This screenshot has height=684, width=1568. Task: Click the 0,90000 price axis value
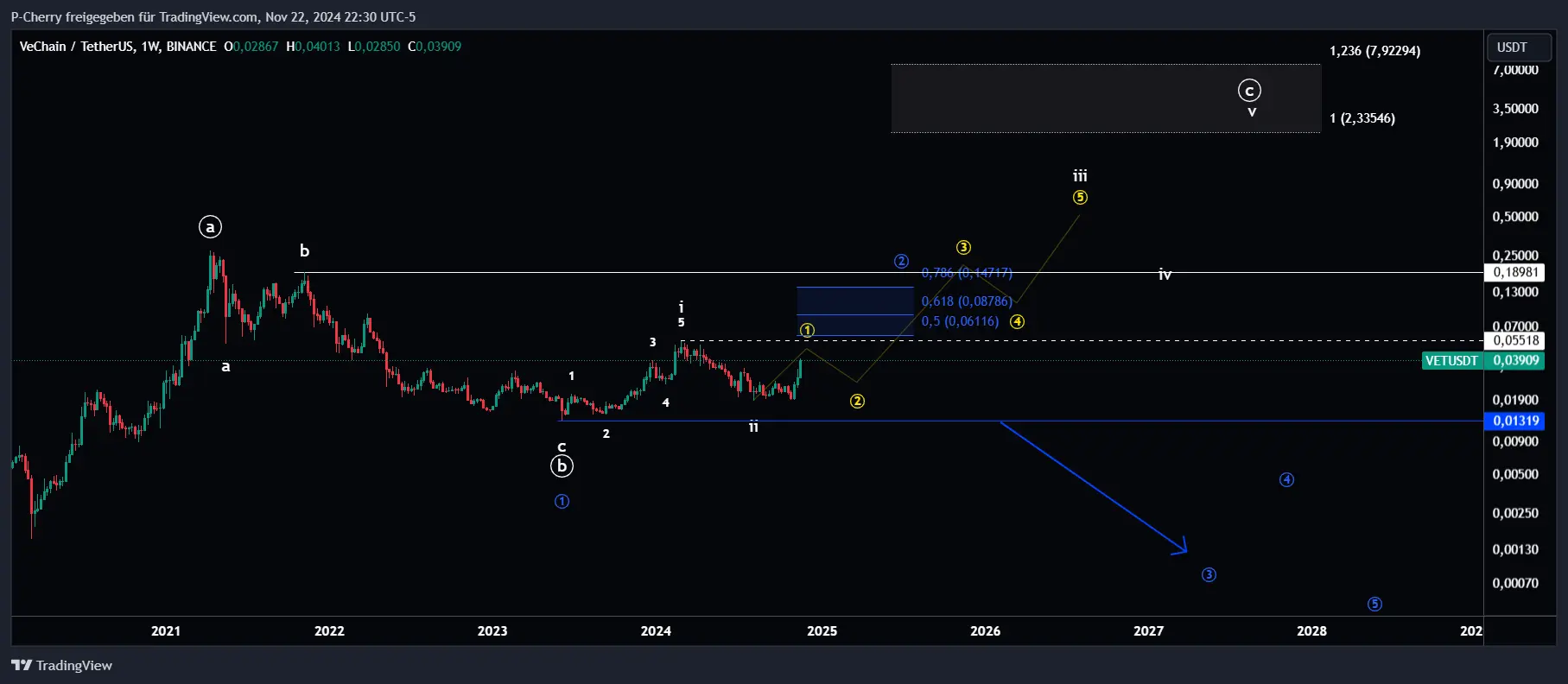point(1515,184)
